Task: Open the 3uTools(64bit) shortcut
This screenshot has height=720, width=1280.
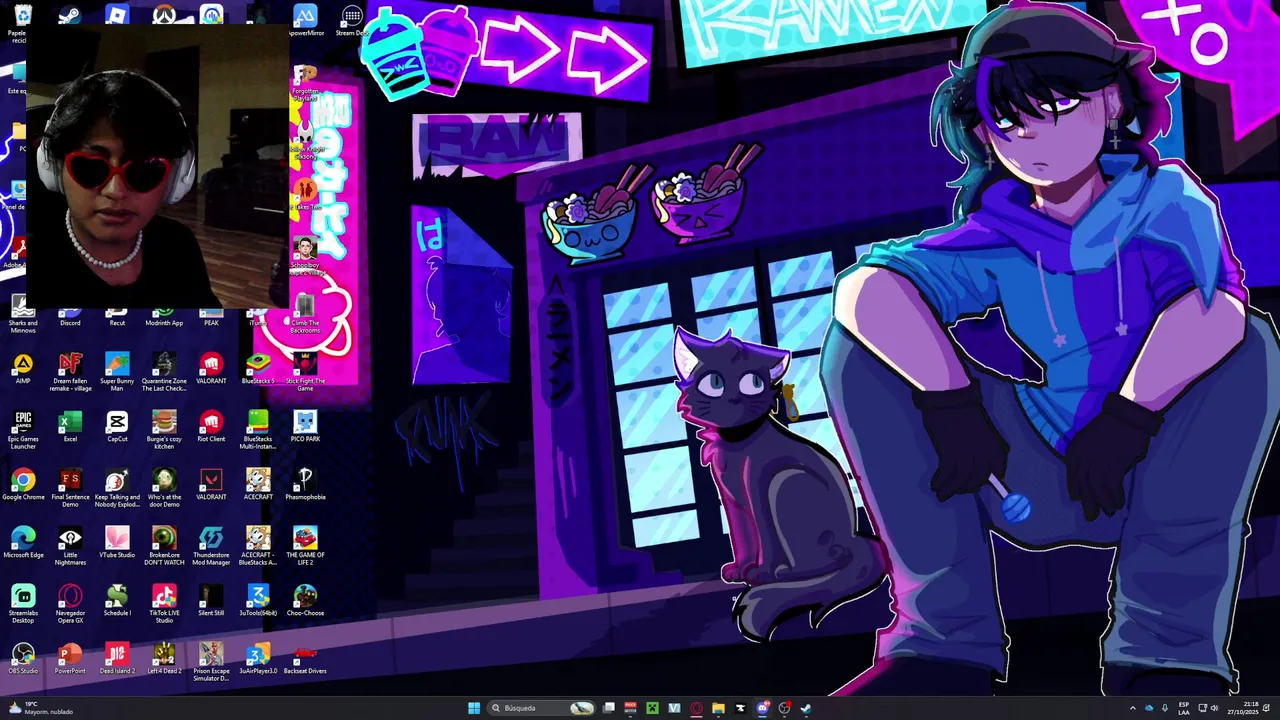Action: pyautogui.click(x=258, y=600)
